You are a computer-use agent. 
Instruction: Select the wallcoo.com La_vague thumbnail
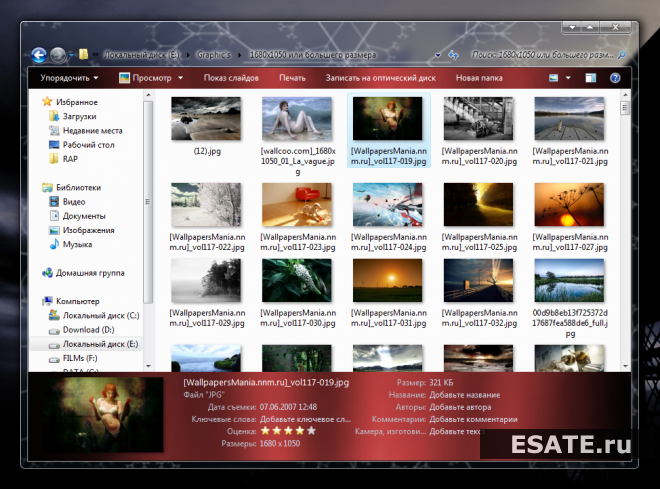(297, 119)
